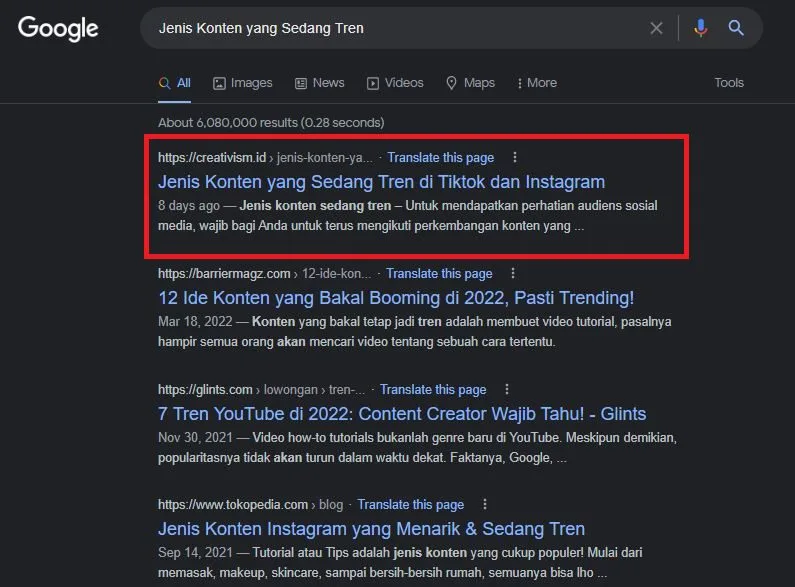This screenshot has width=795, height=587.
Task: Start voice search with microphone icon
Action: (x=701, y=28)
